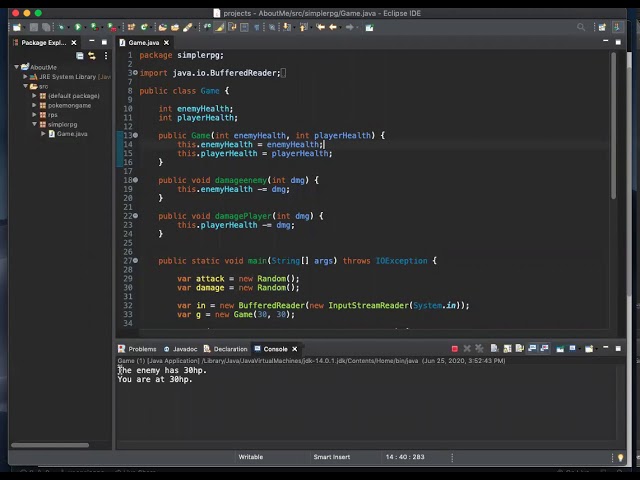
Task: Collapse the src folder node
Action: (x=25, y=86)
